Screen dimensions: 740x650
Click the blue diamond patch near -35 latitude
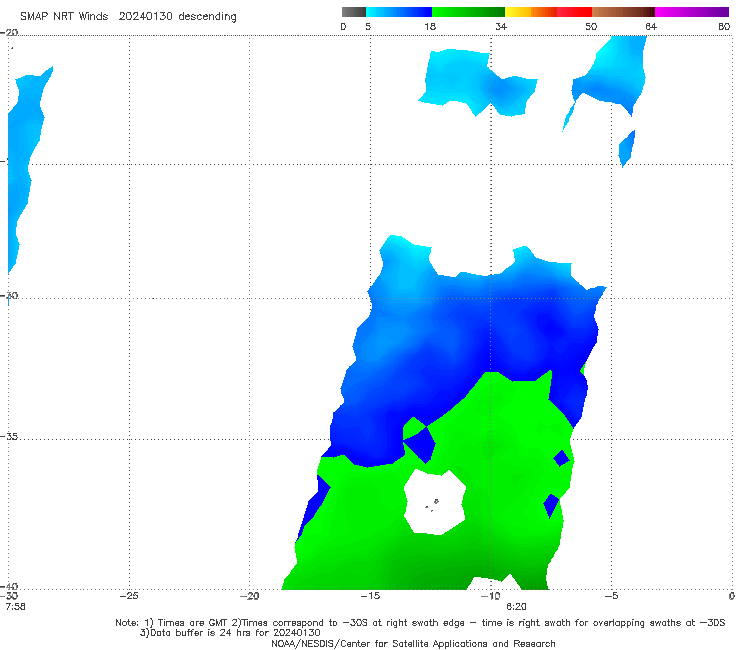(x=419, y=445)
